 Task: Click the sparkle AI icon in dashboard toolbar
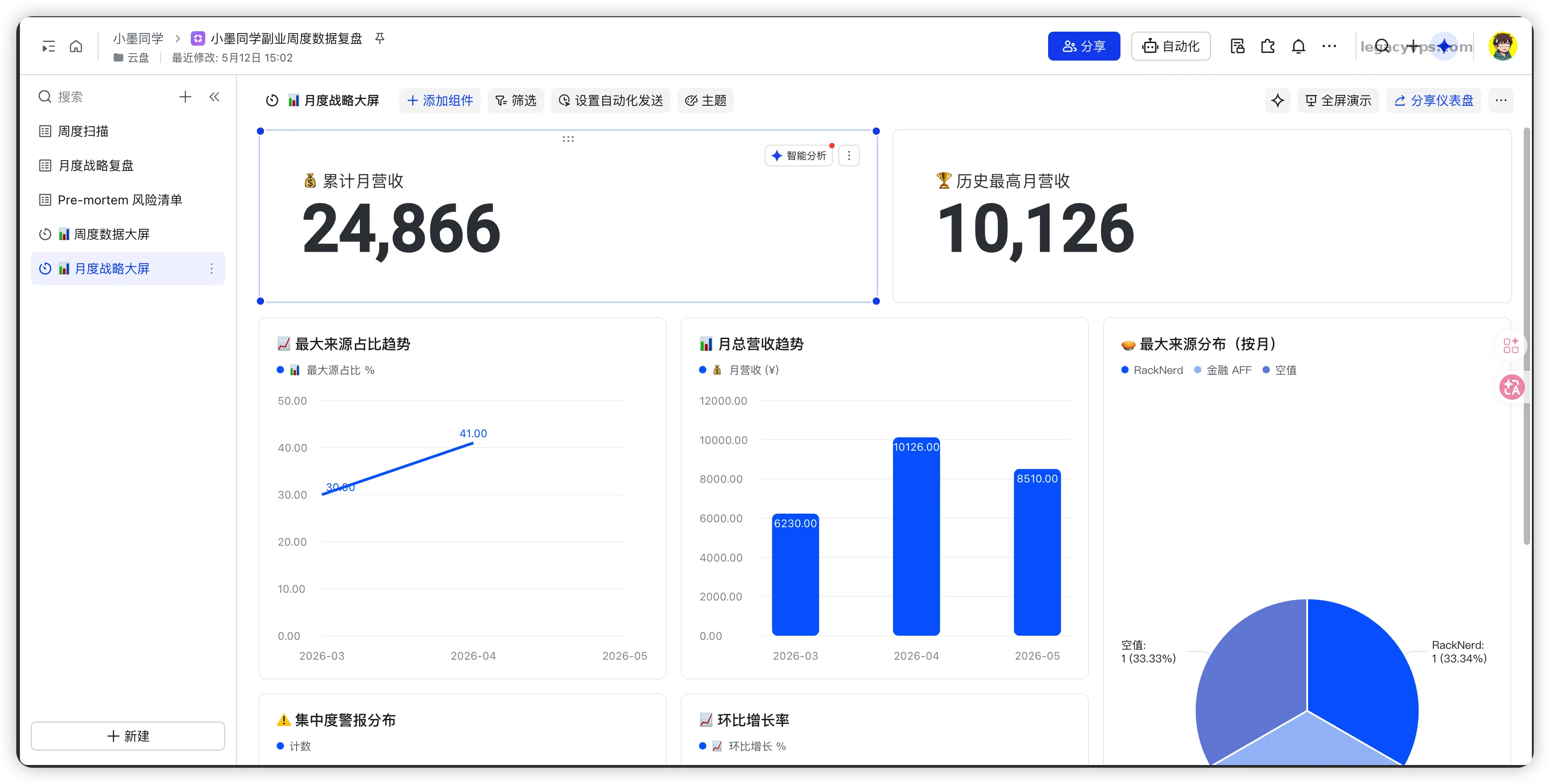click(x=1277, y=100)
